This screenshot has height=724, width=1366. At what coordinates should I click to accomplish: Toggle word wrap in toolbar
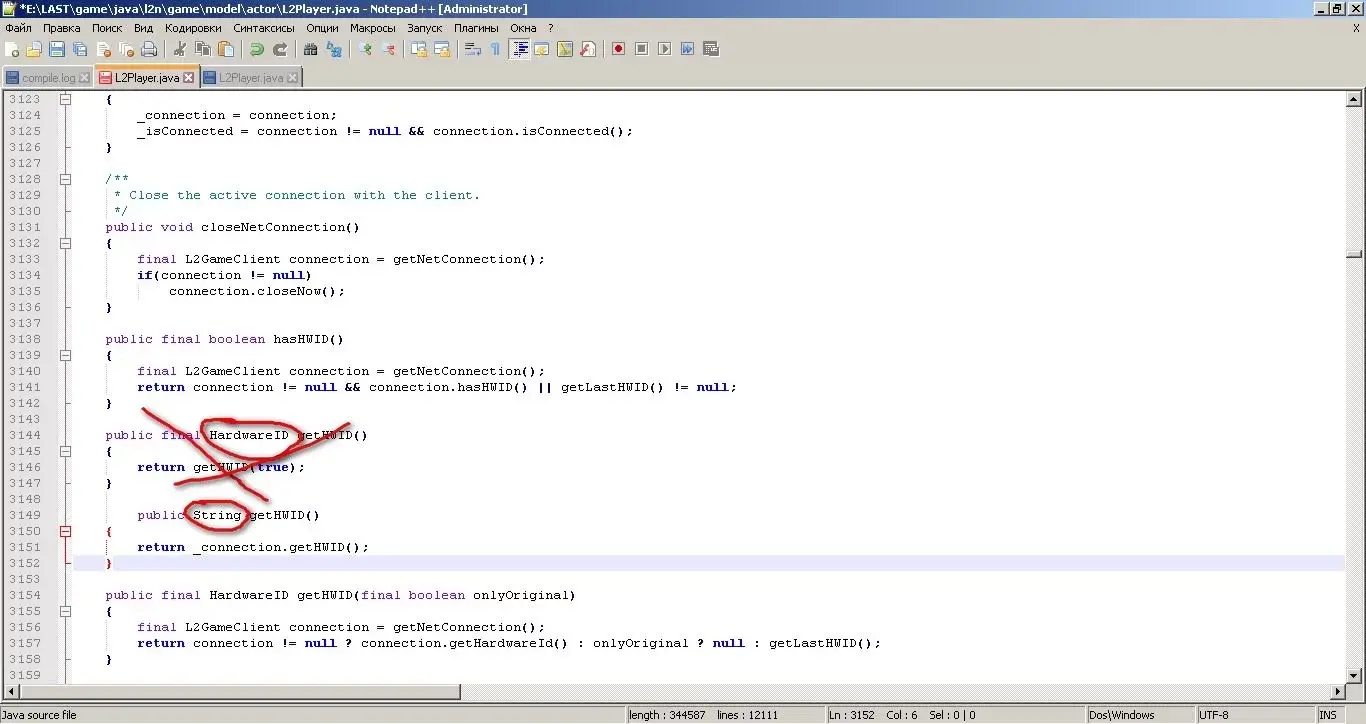coord(473,49)
